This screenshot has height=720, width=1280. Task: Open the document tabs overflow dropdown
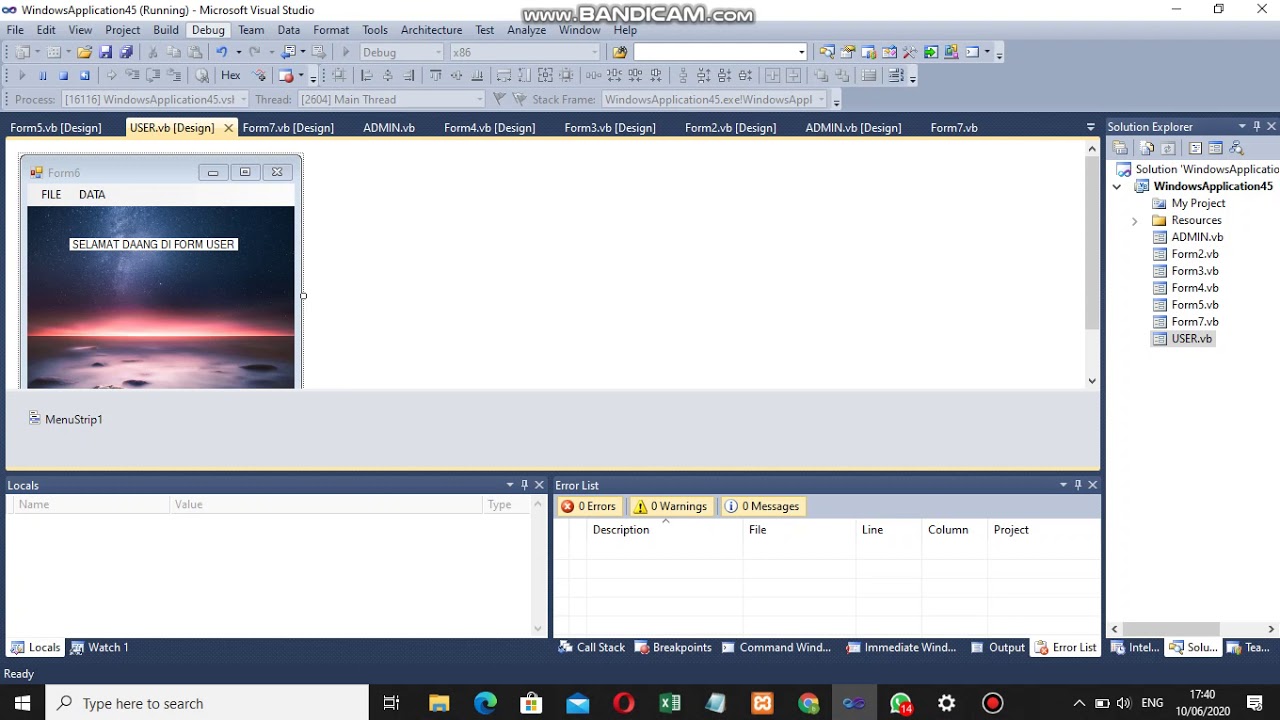click(1090, 127)
